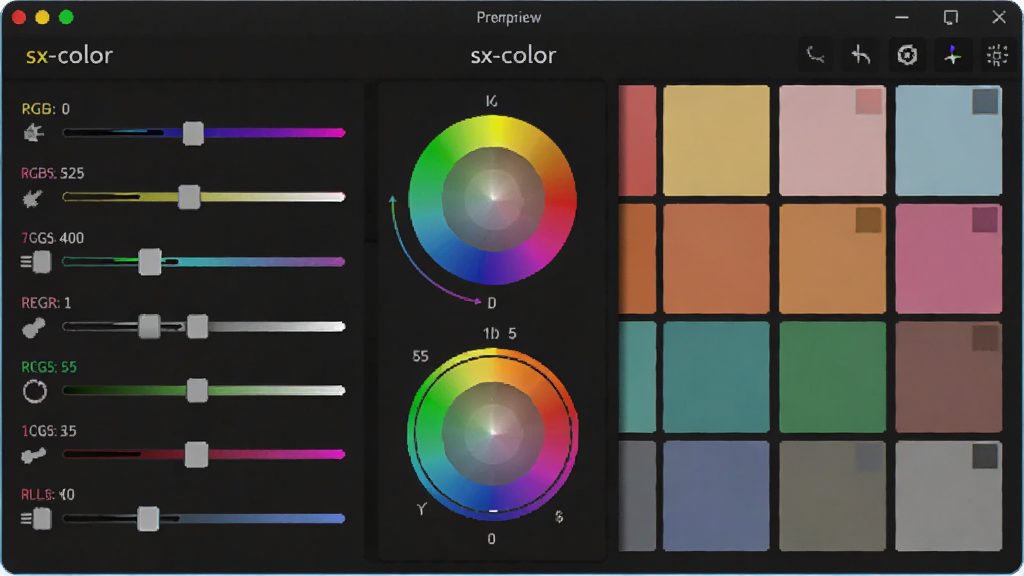Click the handle on the RGBS: 525 slider

[189, 197]
